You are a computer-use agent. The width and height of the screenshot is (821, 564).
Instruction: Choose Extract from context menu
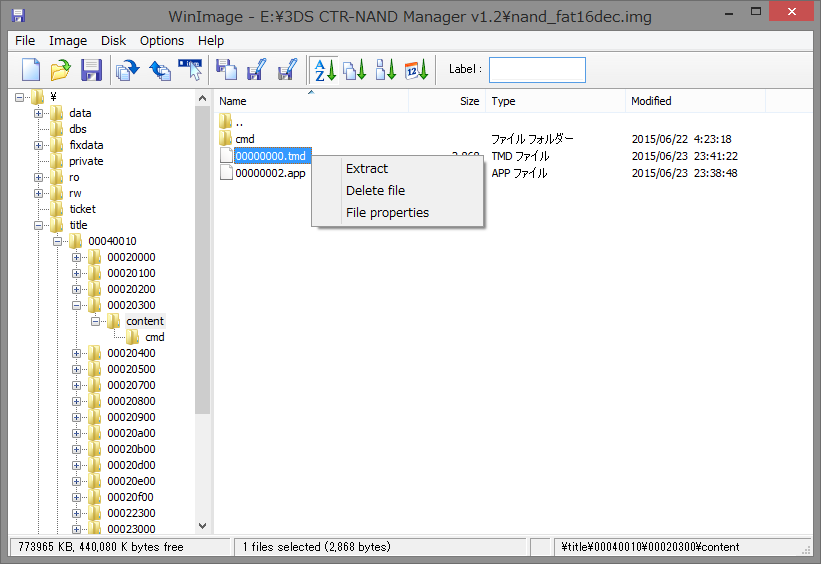click(x=367, y=169)
